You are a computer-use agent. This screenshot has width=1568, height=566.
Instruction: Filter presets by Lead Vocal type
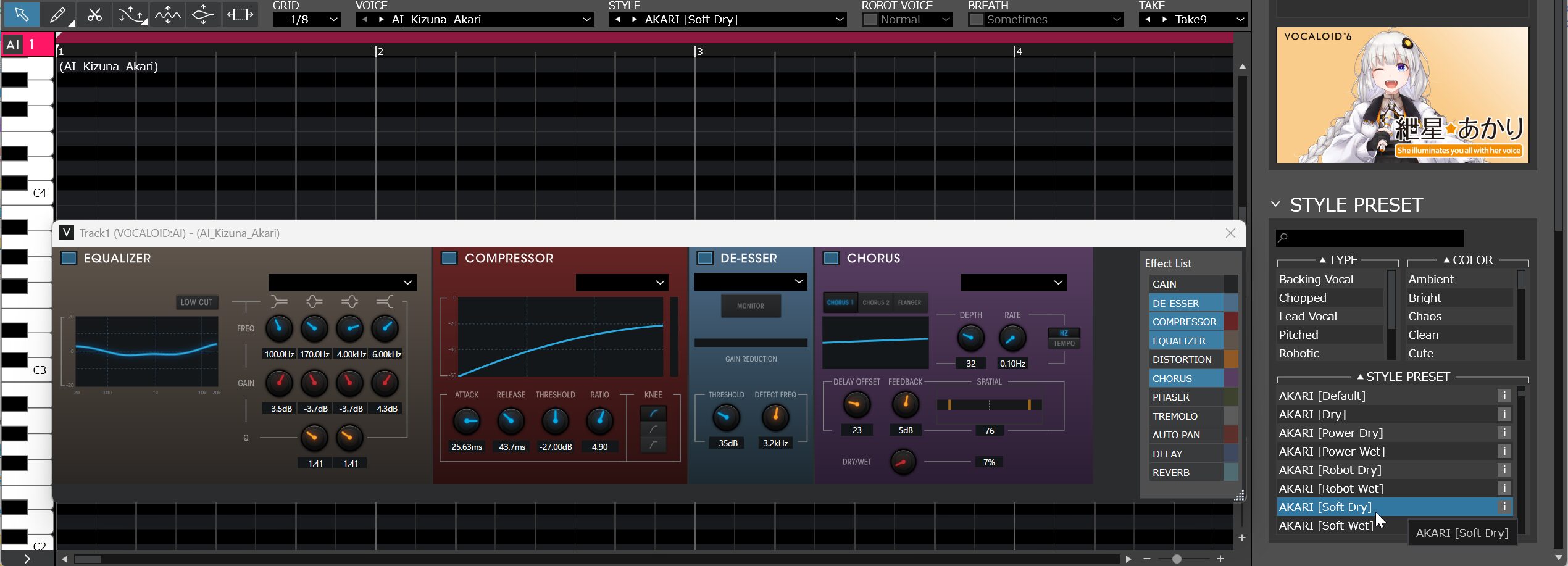pyautogui.click(x=1330, y=316)
